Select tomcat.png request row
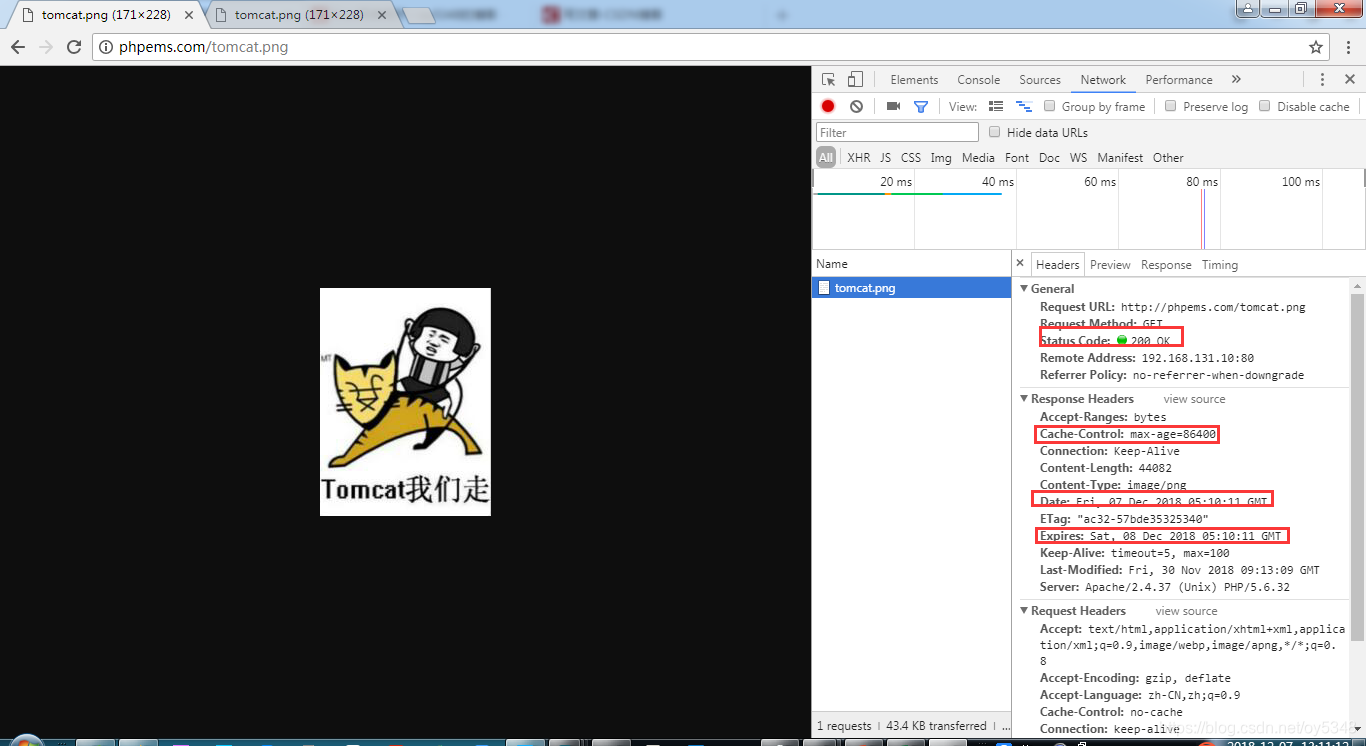 click(x=911, y=288)
